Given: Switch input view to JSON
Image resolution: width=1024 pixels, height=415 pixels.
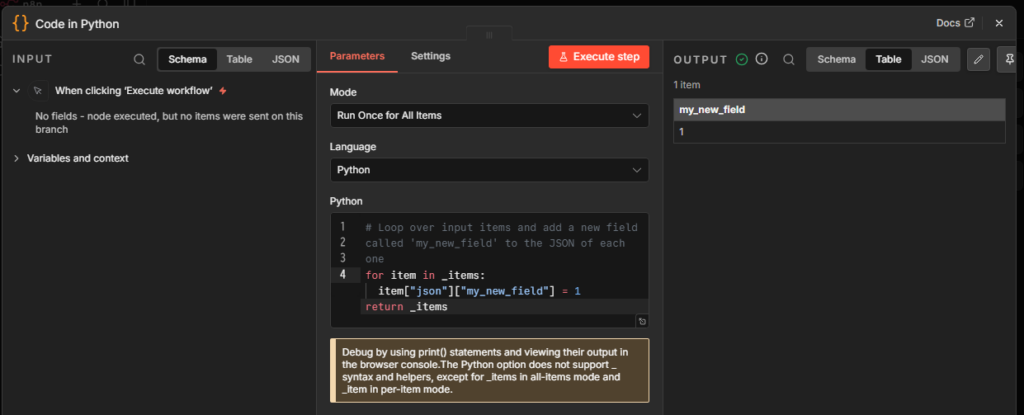Looking at the screenshot, I should coord(285,59).
